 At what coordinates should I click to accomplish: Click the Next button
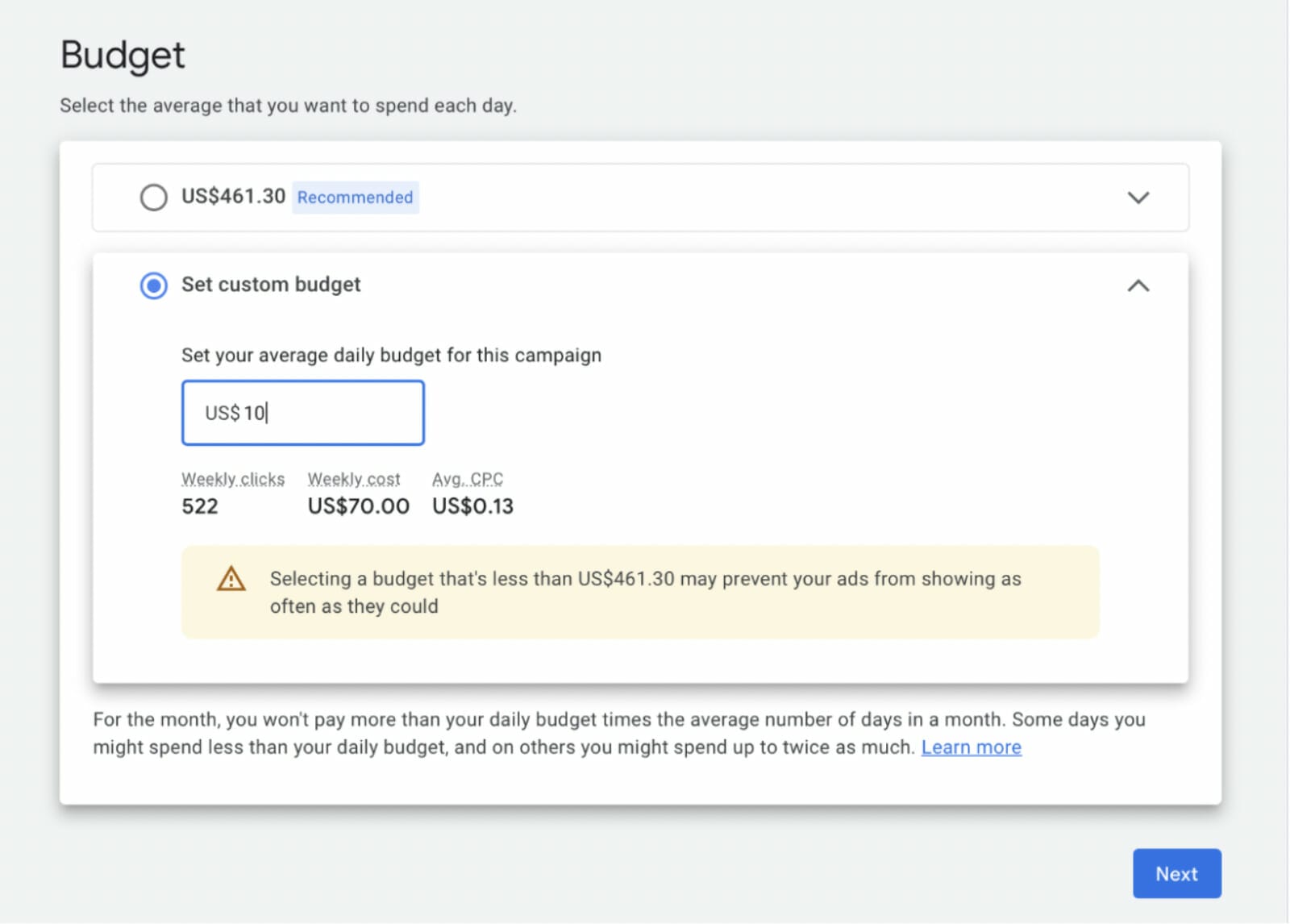pos(1176,873)
